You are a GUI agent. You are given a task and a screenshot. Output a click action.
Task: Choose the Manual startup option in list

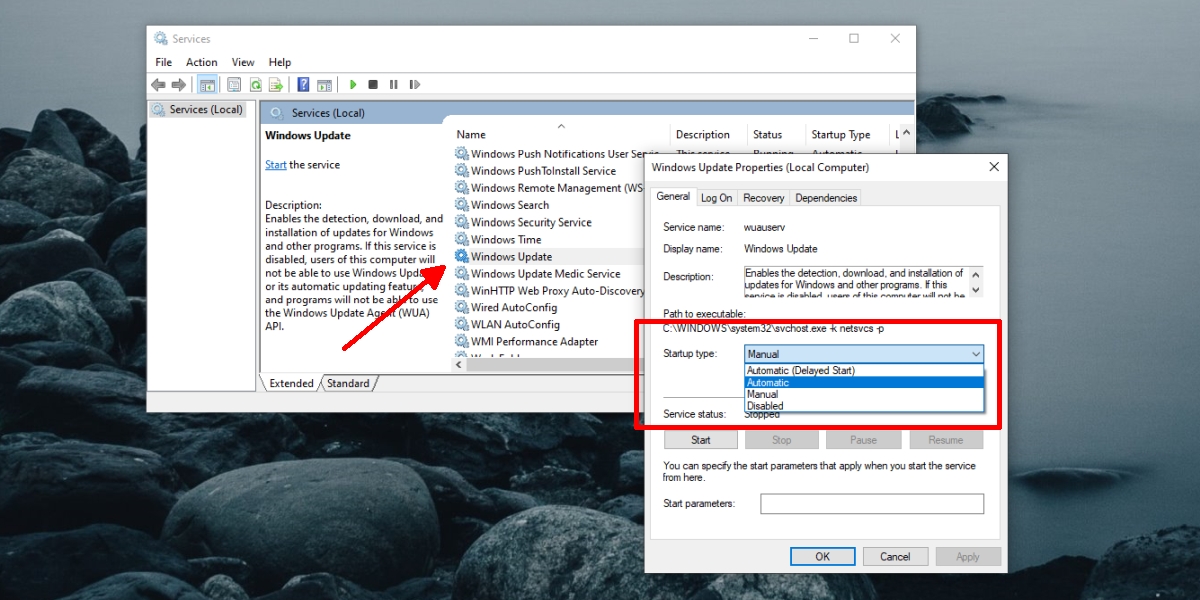pyautogui.click(x=865, y=394)
